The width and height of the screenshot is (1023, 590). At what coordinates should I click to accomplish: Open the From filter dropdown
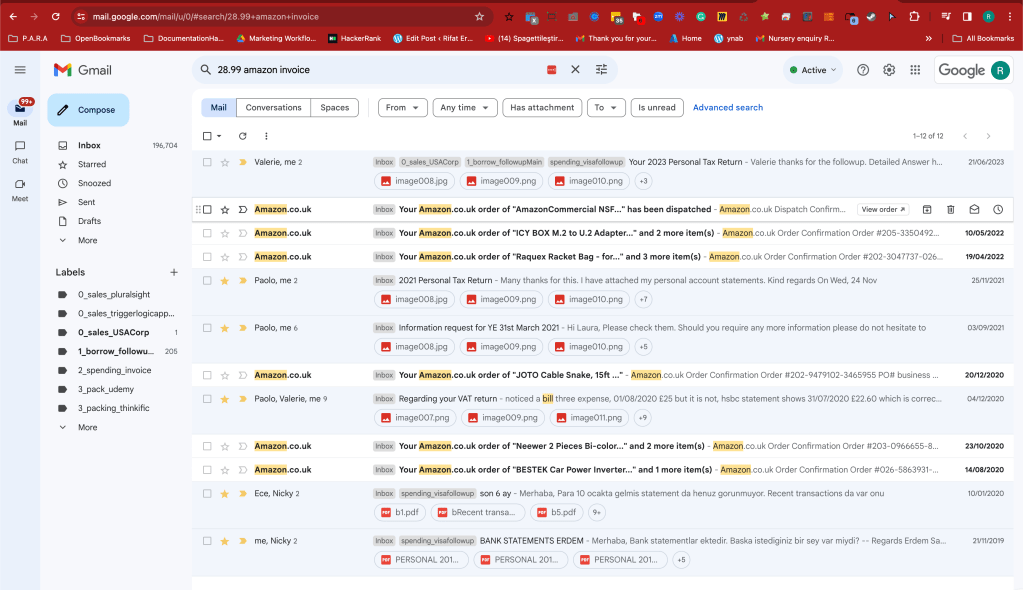[x=403, y=108]
